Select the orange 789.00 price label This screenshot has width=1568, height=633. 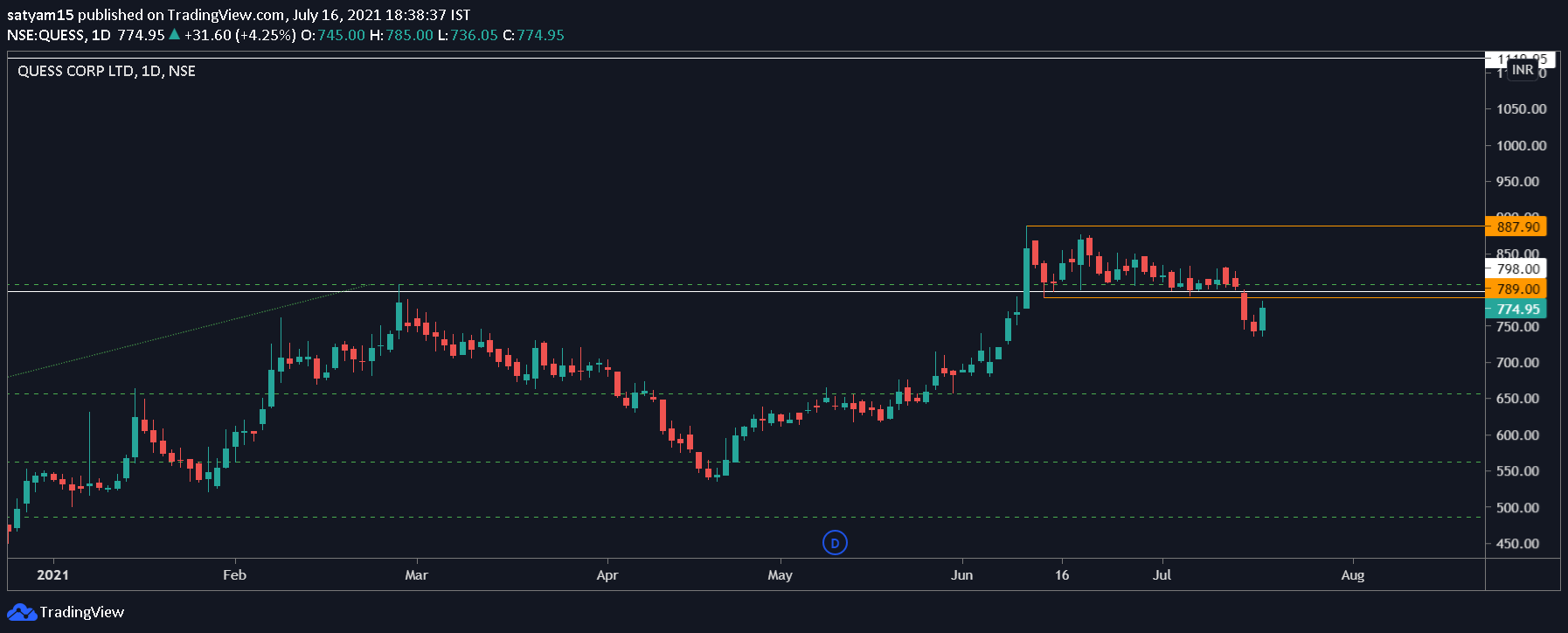1516,289
